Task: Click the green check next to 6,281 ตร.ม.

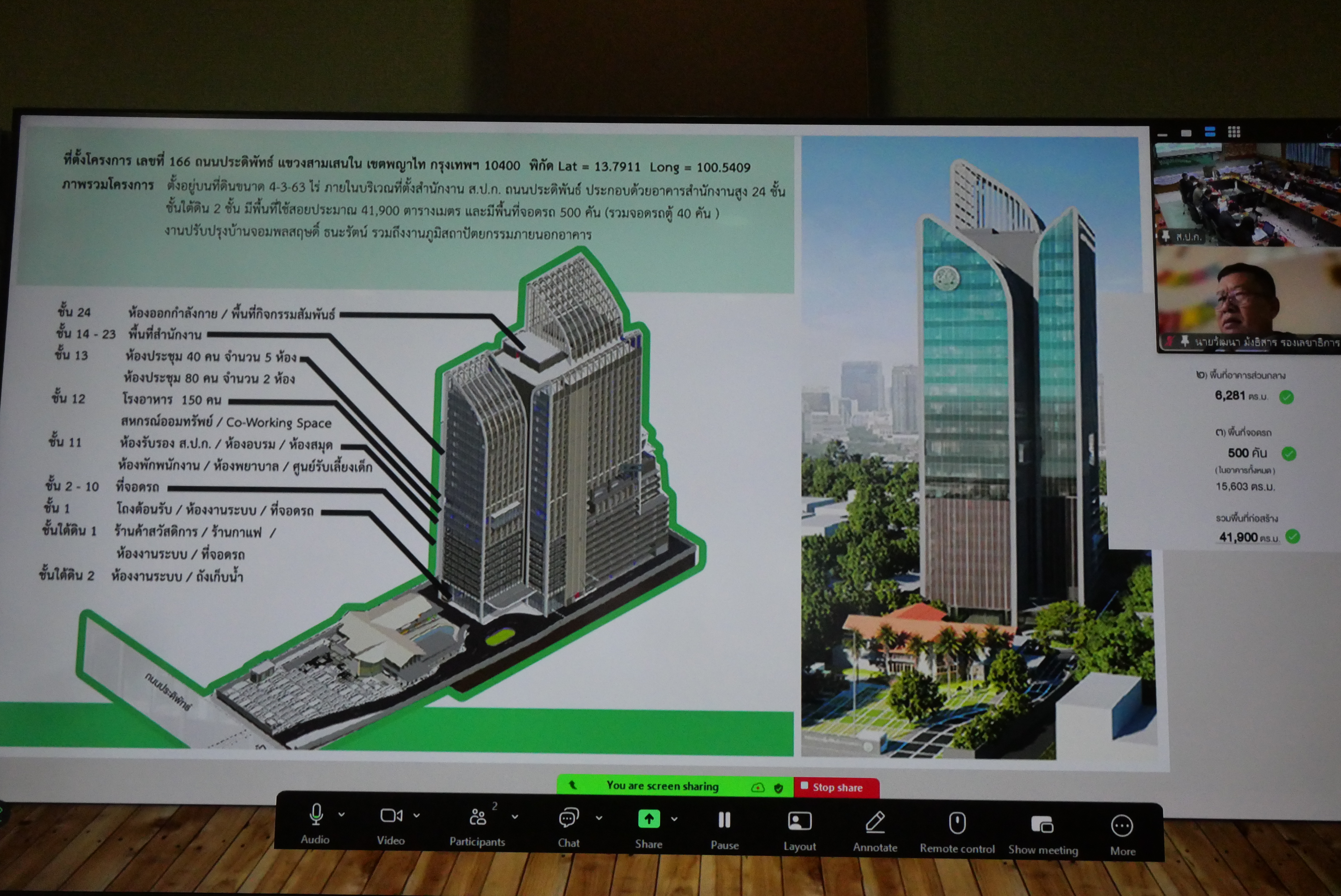Action: coord(1286,397)
